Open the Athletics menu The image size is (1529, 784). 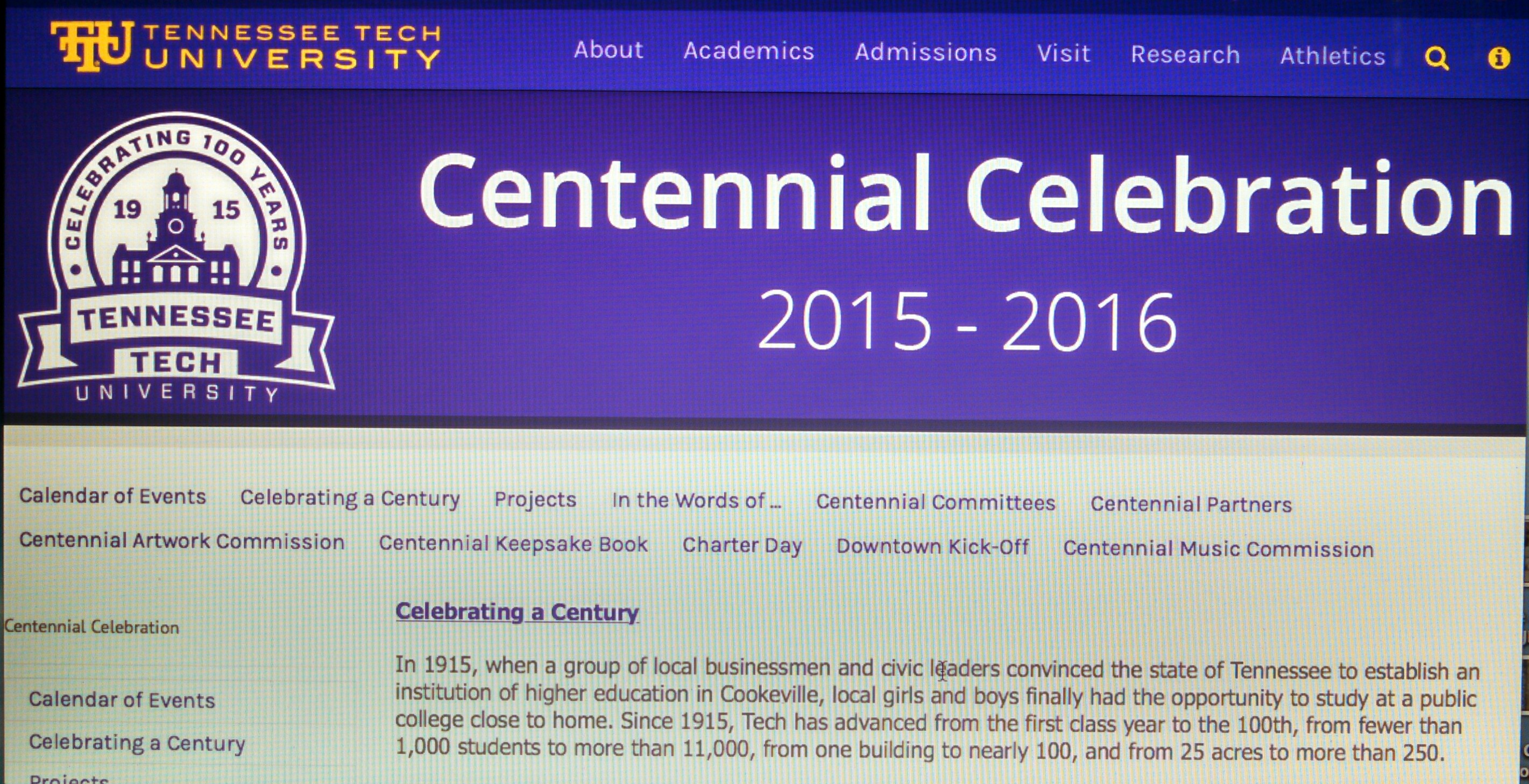click(1332, 56)
